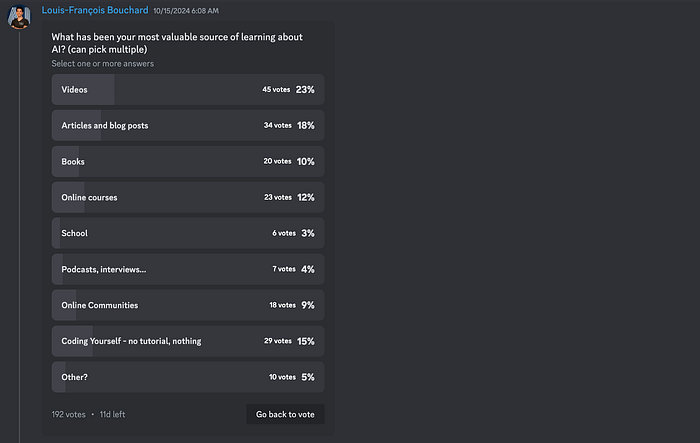Pick Coding Yourself - no tutorial, nothing
Image resolution: width=700 pixels, height=443 pixels.
(188, 341)
